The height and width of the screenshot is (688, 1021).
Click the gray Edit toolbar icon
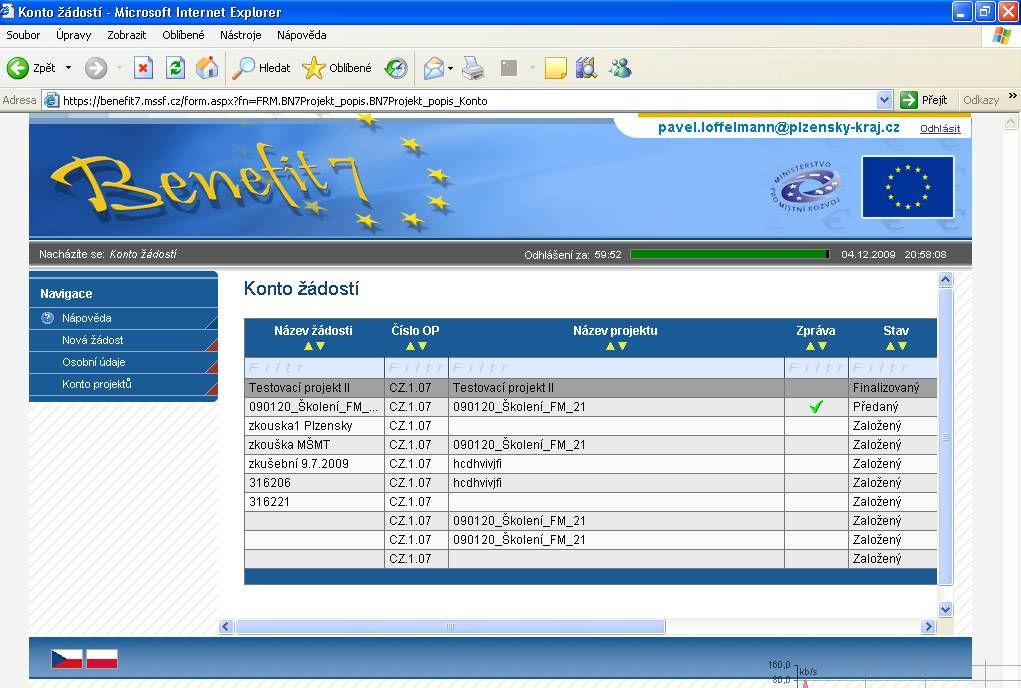509,68
